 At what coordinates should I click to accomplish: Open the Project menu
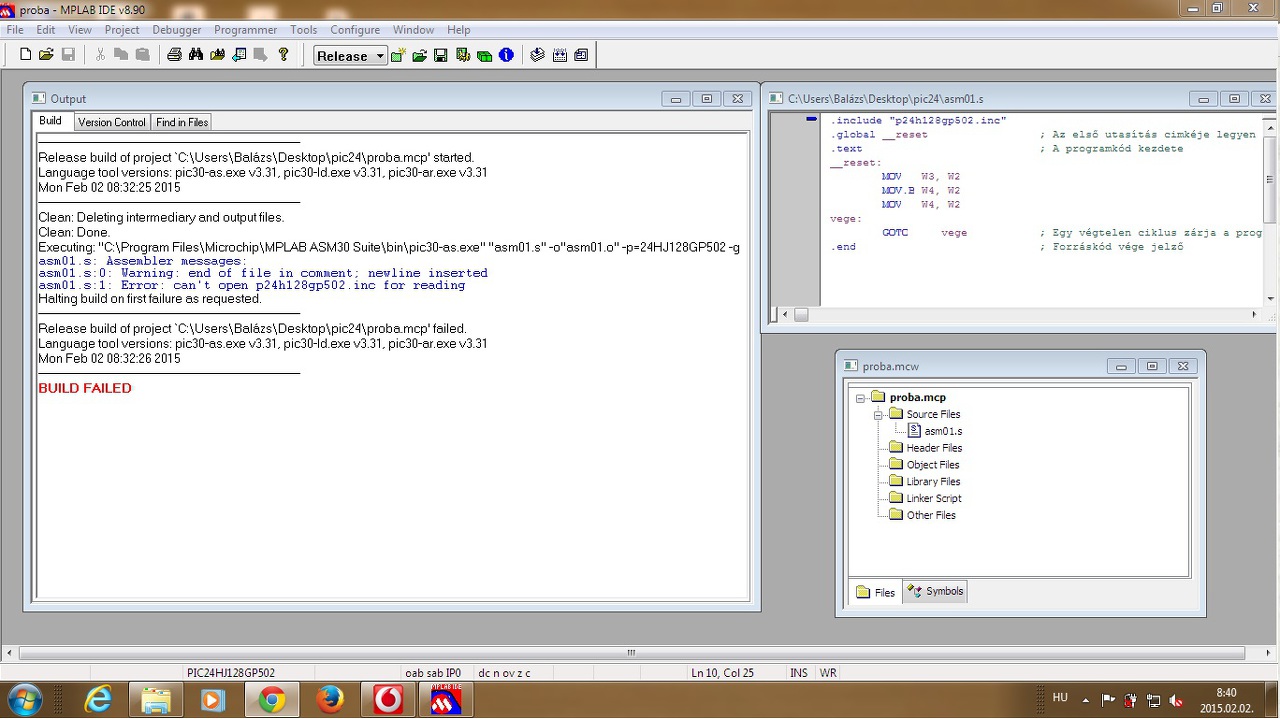(122, 30)
